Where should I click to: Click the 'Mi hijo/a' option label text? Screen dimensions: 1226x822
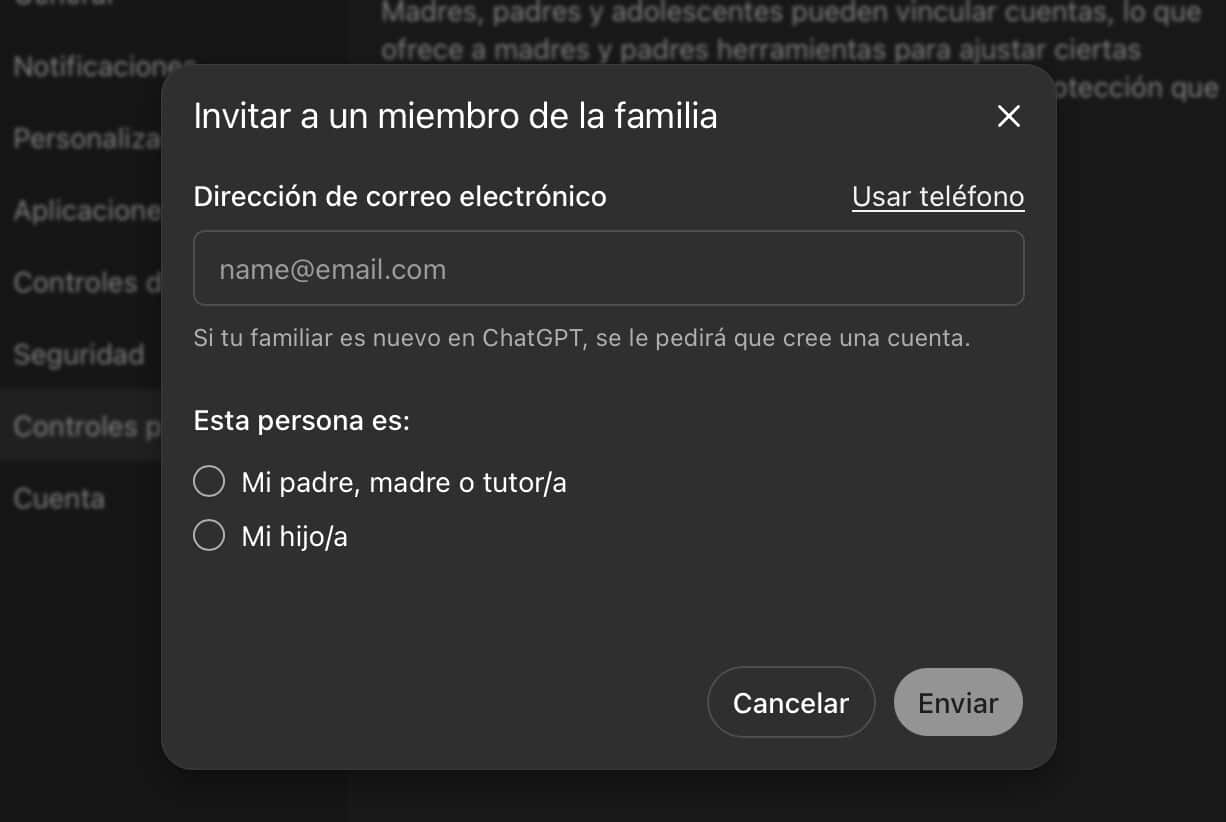coord(294,537)
